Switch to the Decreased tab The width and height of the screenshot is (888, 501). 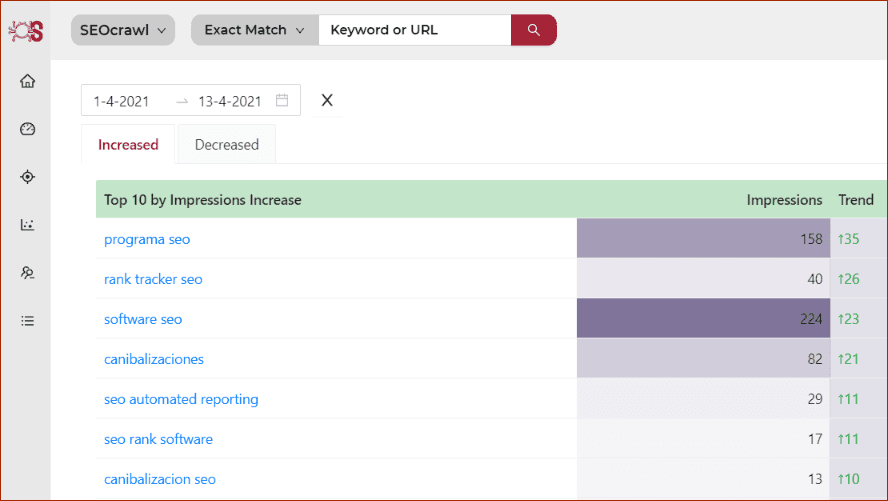click(x=227, y=145)
